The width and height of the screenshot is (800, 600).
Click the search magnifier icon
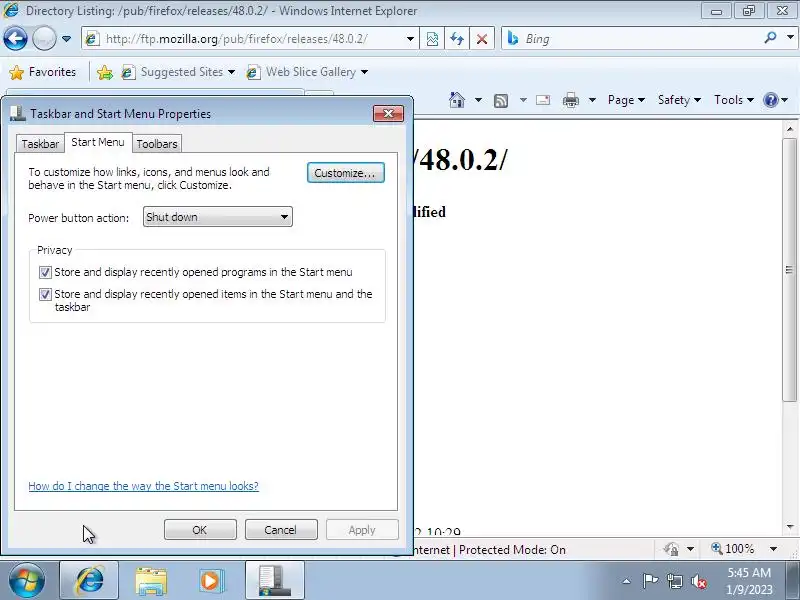(770, 38)
